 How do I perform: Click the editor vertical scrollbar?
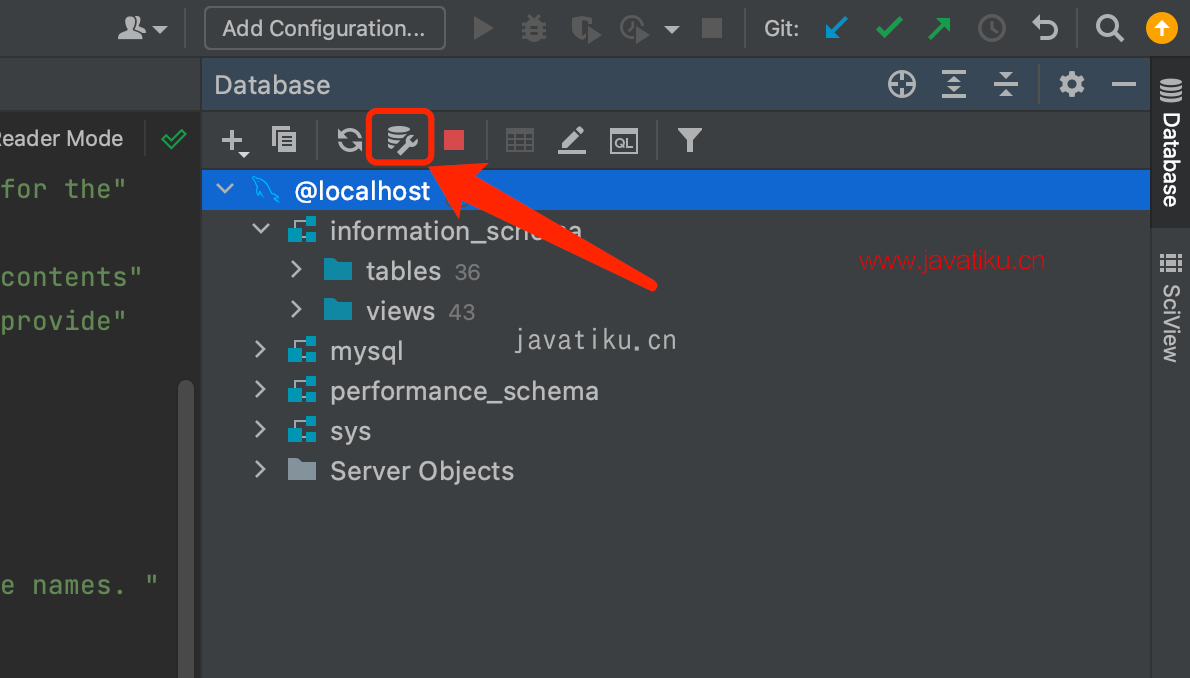point(186,528)
